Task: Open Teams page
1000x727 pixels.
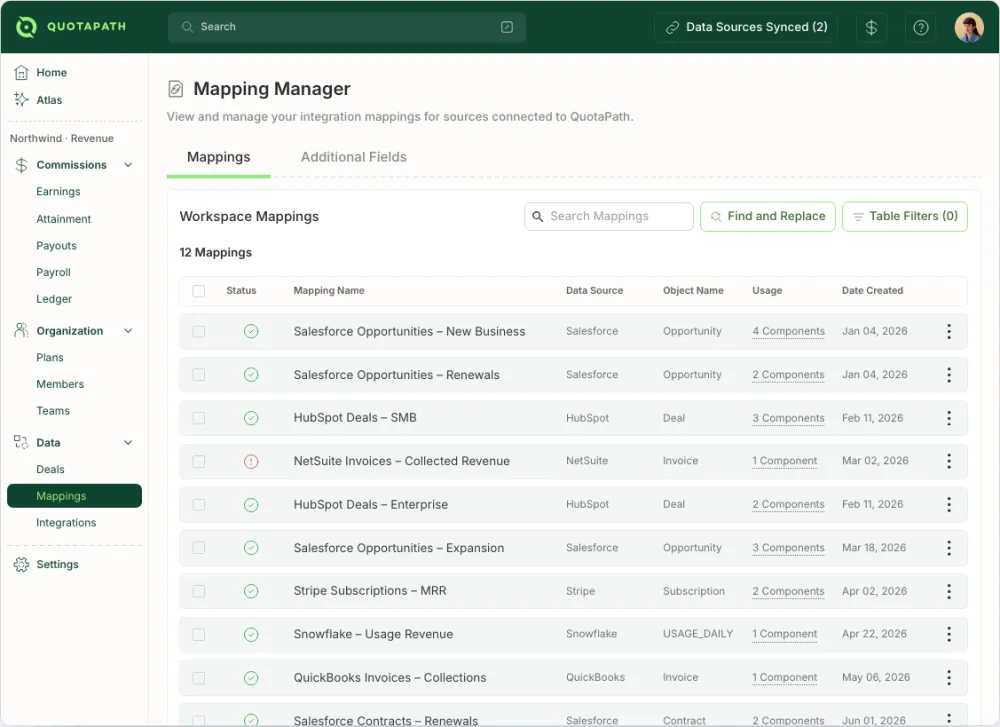Action: pyautogui.click(x=52, y=411)
